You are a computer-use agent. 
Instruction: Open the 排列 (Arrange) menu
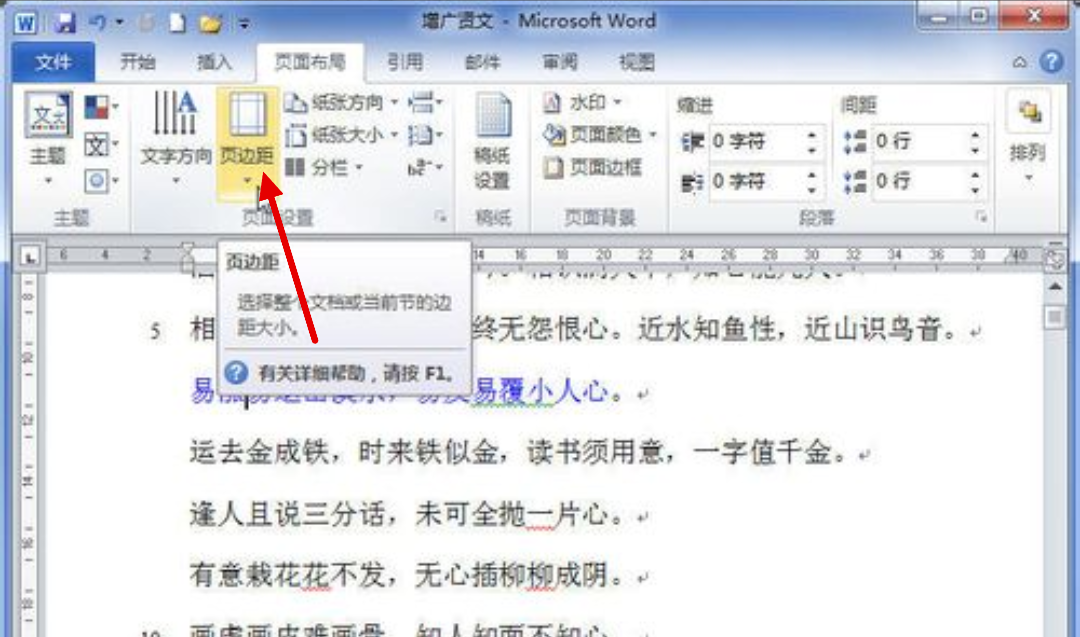(1028, 138)
